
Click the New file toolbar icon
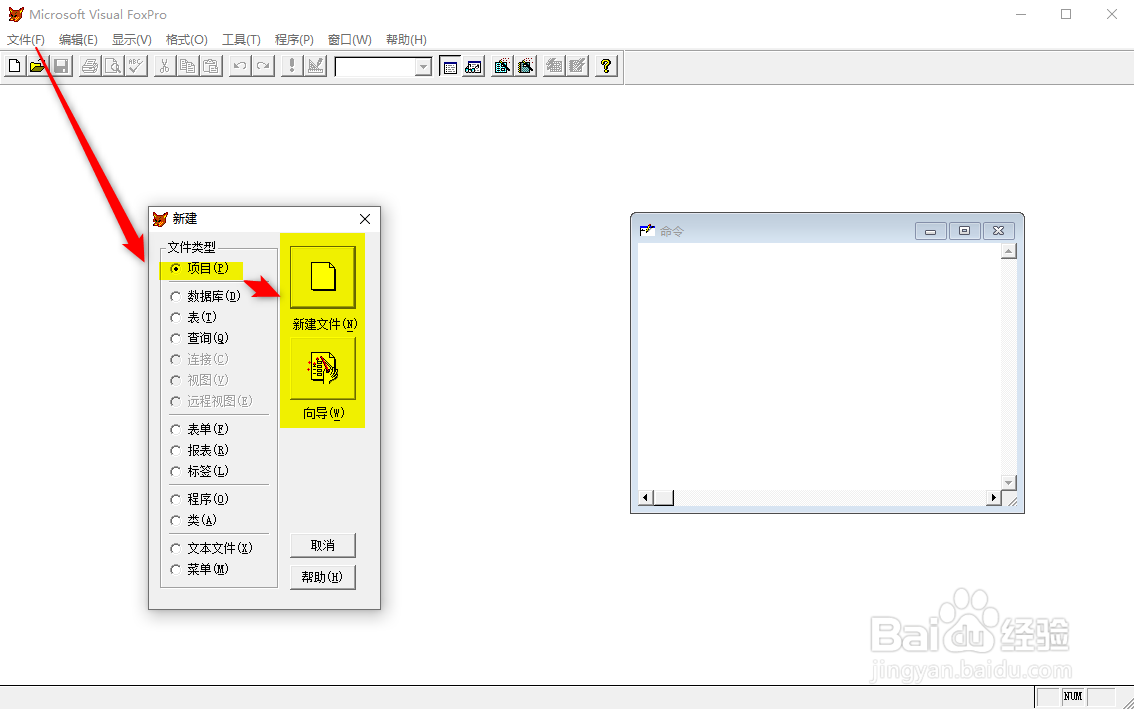pos(14,67)
